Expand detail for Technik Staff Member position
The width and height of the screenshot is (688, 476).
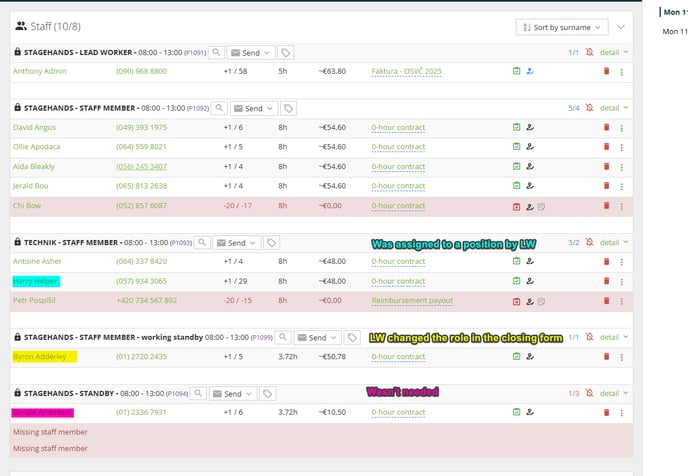614,242
